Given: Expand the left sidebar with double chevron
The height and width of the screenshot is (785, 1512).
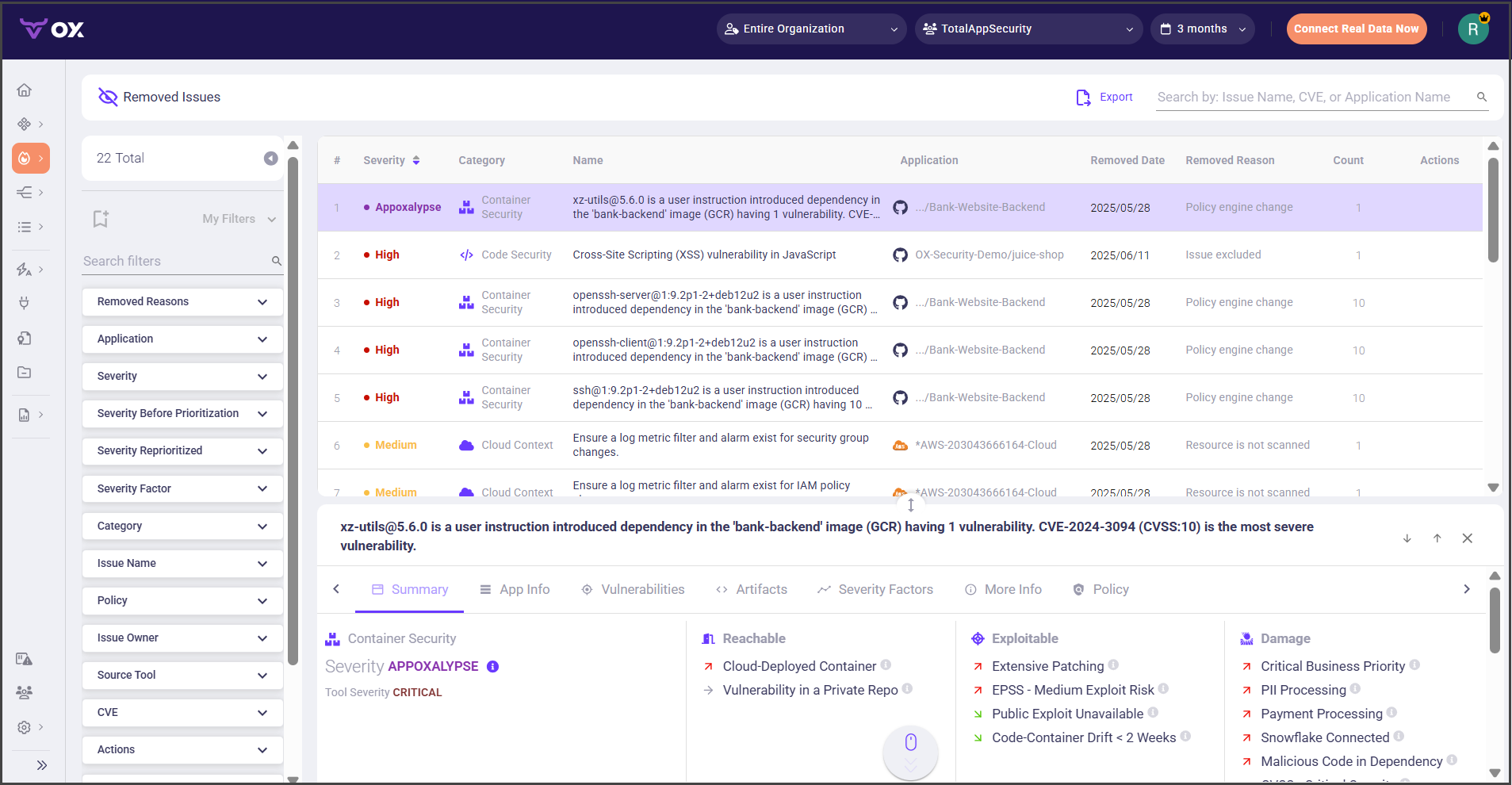Looking at the screenshot, I should (41, 765).
